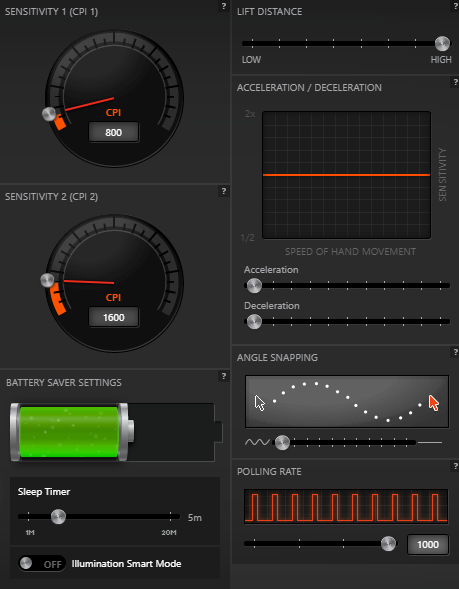Click the CPI 2 value field showing 1600
The image size is (459, 589).
(x=113, y=317)
